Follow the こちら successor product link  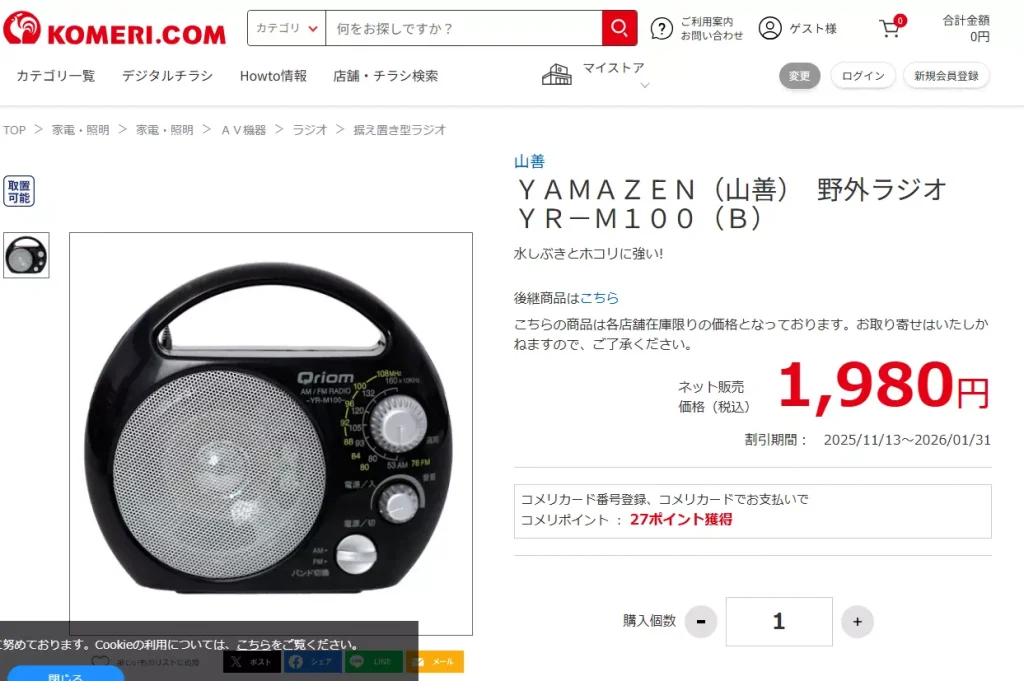click(599, 298)
